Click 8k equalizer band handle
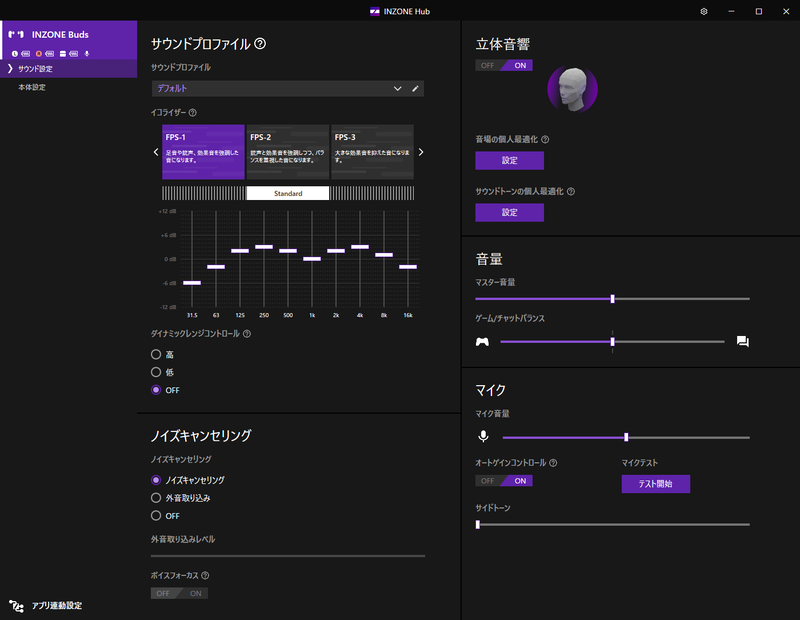Viewport: 800px width, 620px height. pyautogui.click(x=384, y=255)
